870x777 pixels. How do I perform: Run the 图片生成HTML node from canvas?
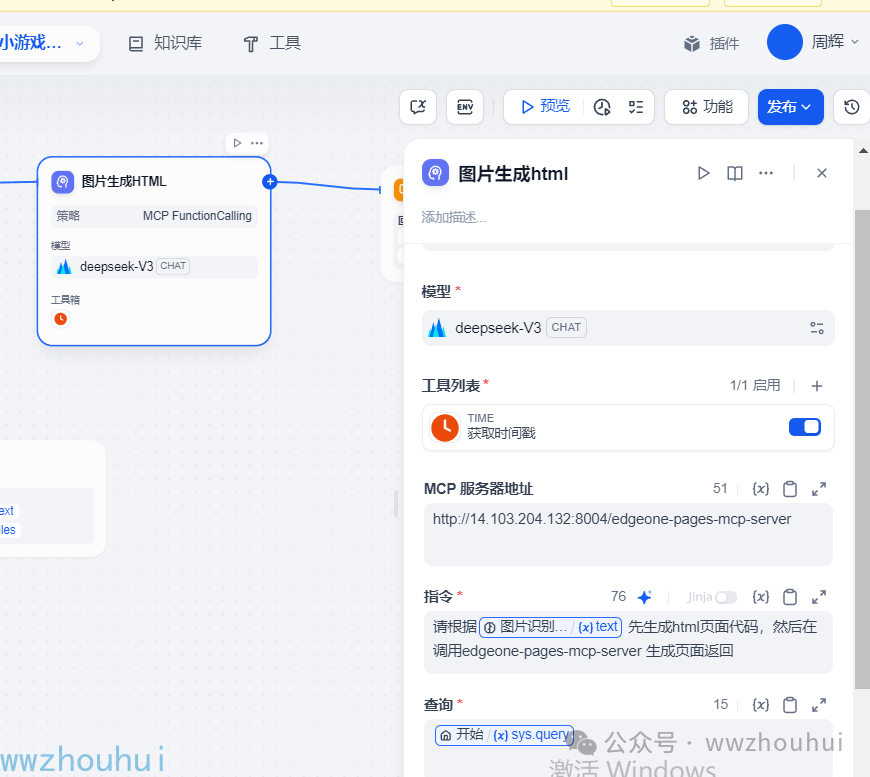(237, 143)
